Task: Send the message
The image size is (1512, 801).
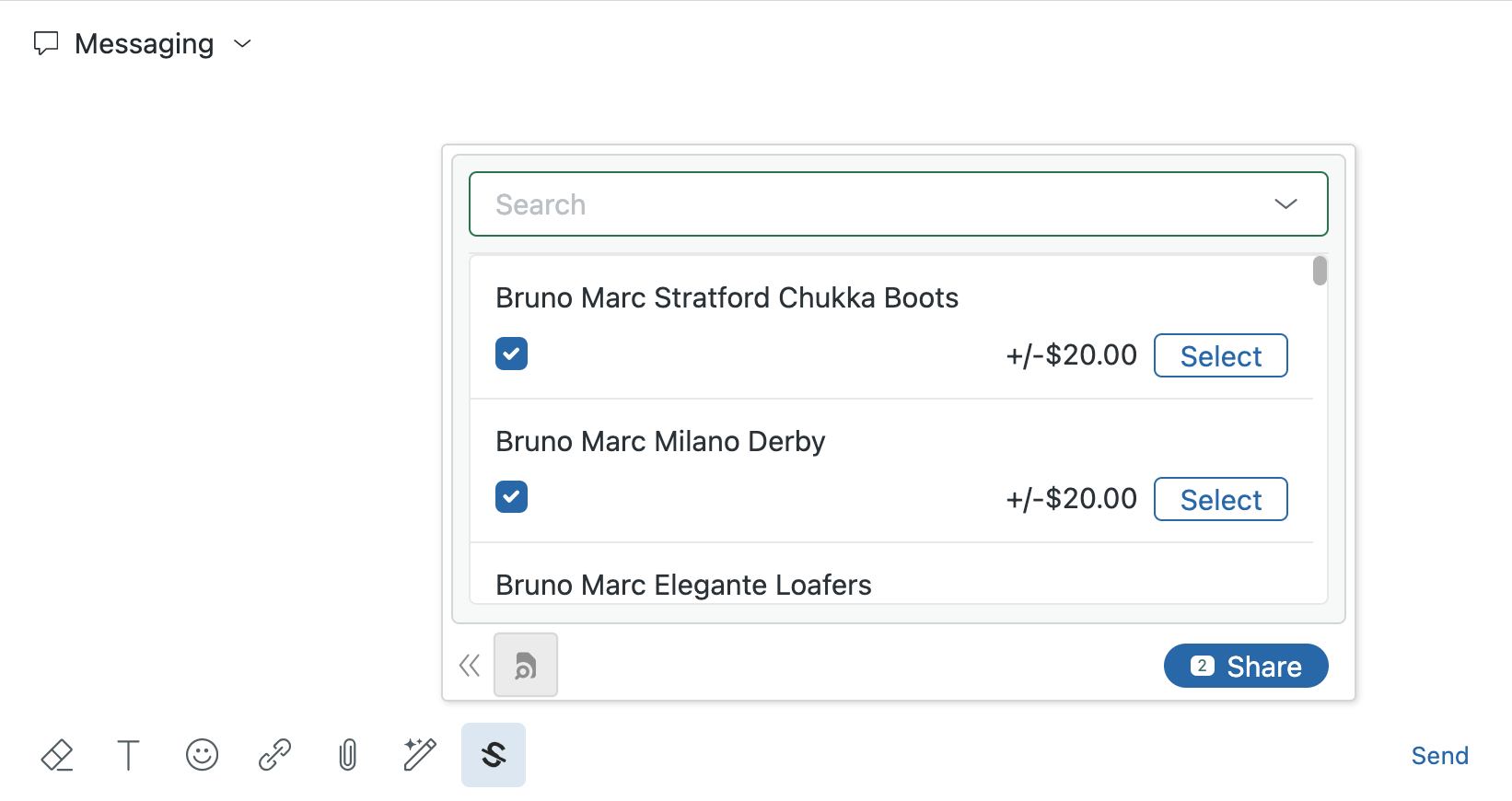Action: 1439,756
